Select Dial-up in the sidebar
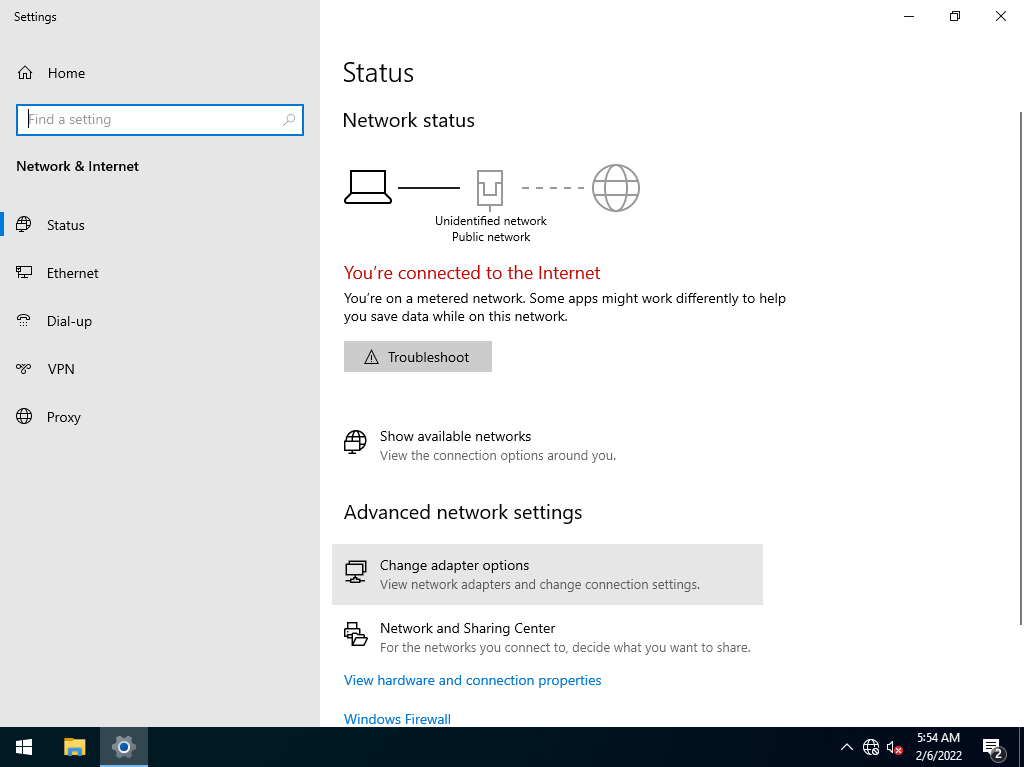This screenshot has height=767, width=1024. click(x=160, y=321)
